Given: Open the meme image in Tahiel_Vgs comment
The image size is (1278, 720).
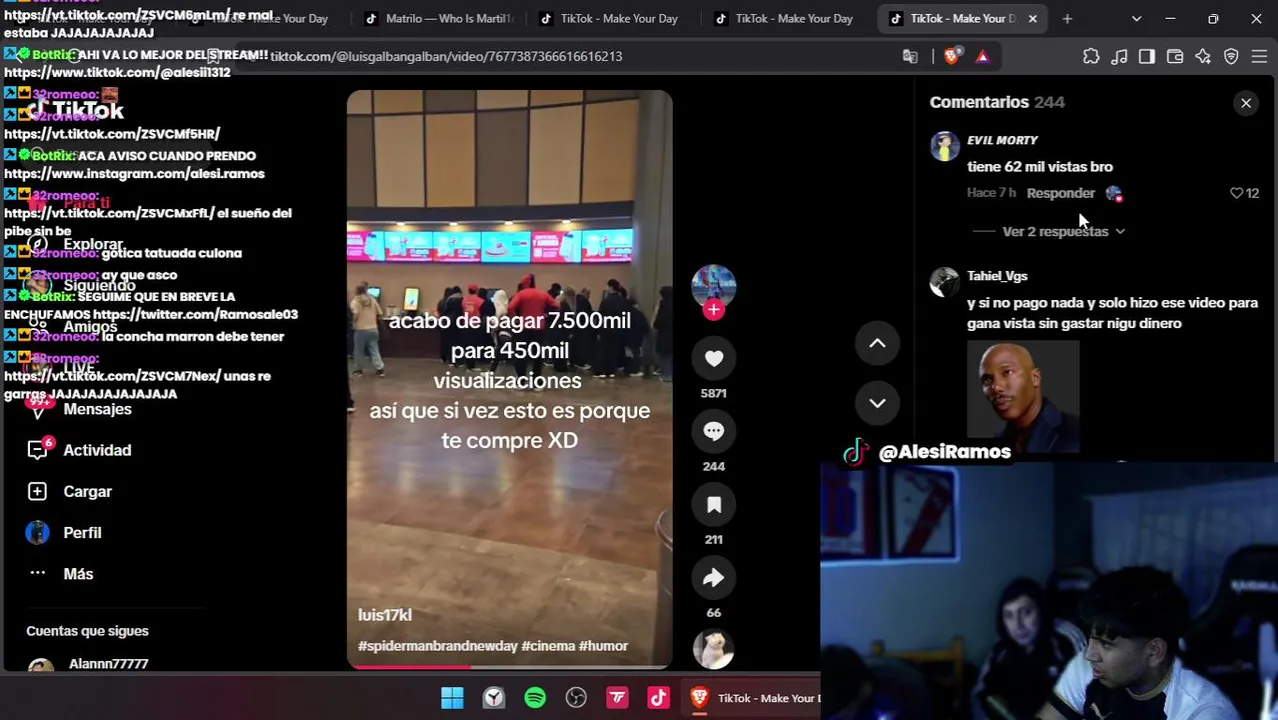Looking at the screenshot, I should click(x=1023, y=396).
